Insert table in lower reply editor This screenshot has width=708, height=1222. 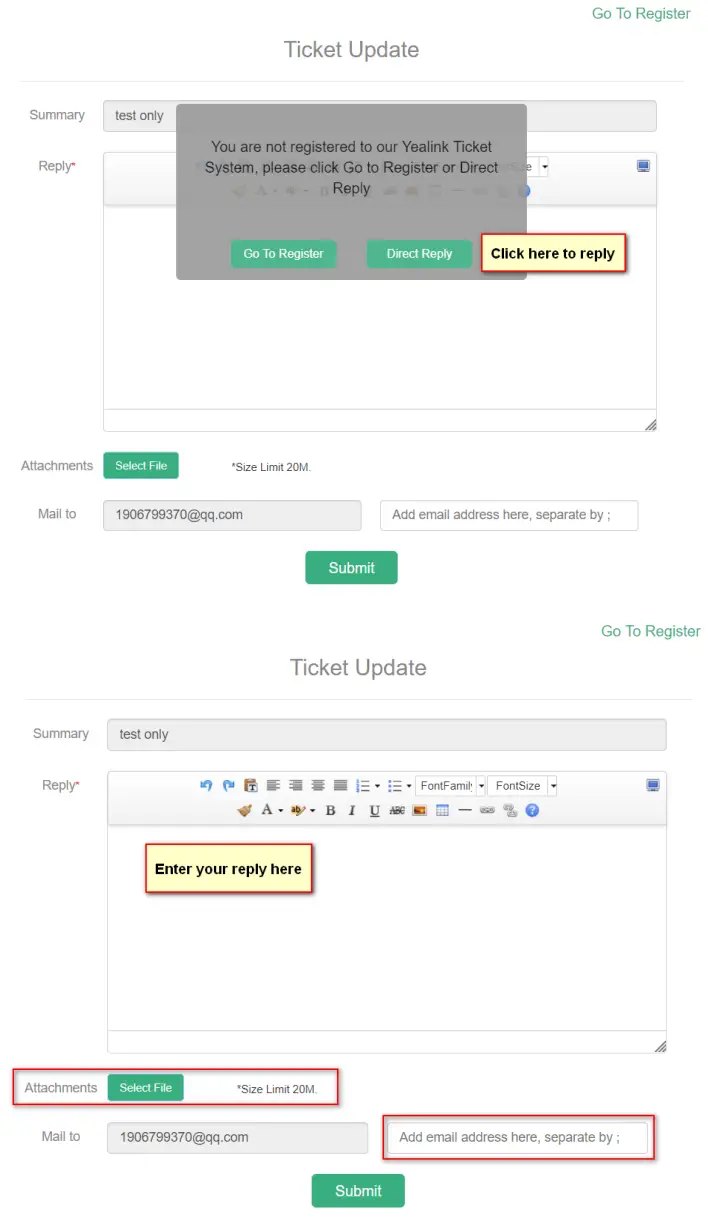[x=442, y=810]
